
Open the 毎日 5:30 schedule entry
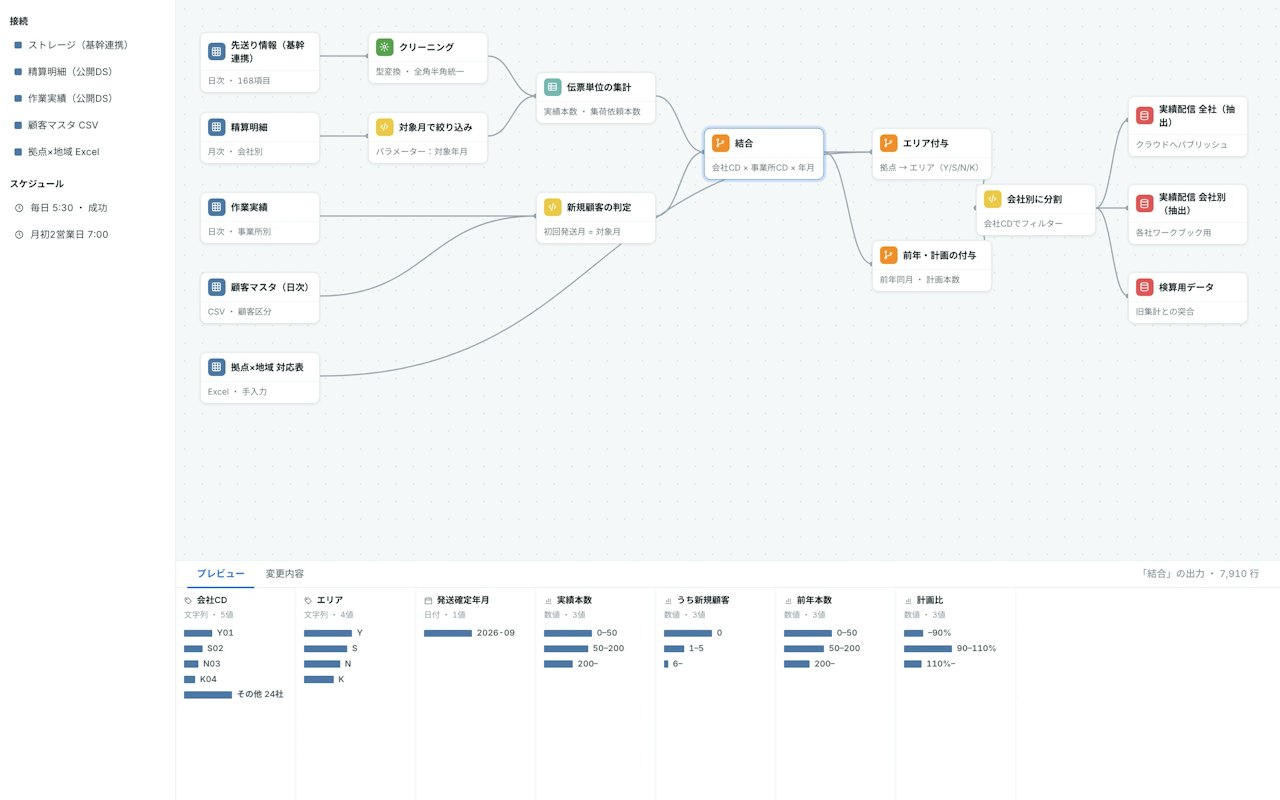click(x=87, y=208)
